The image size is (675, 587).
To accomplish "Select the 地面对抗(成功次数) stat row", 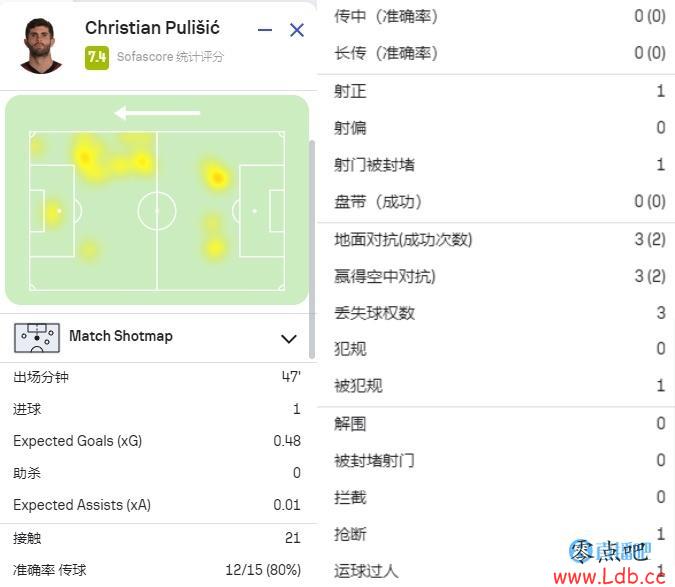I will click(x=498, y=240).
